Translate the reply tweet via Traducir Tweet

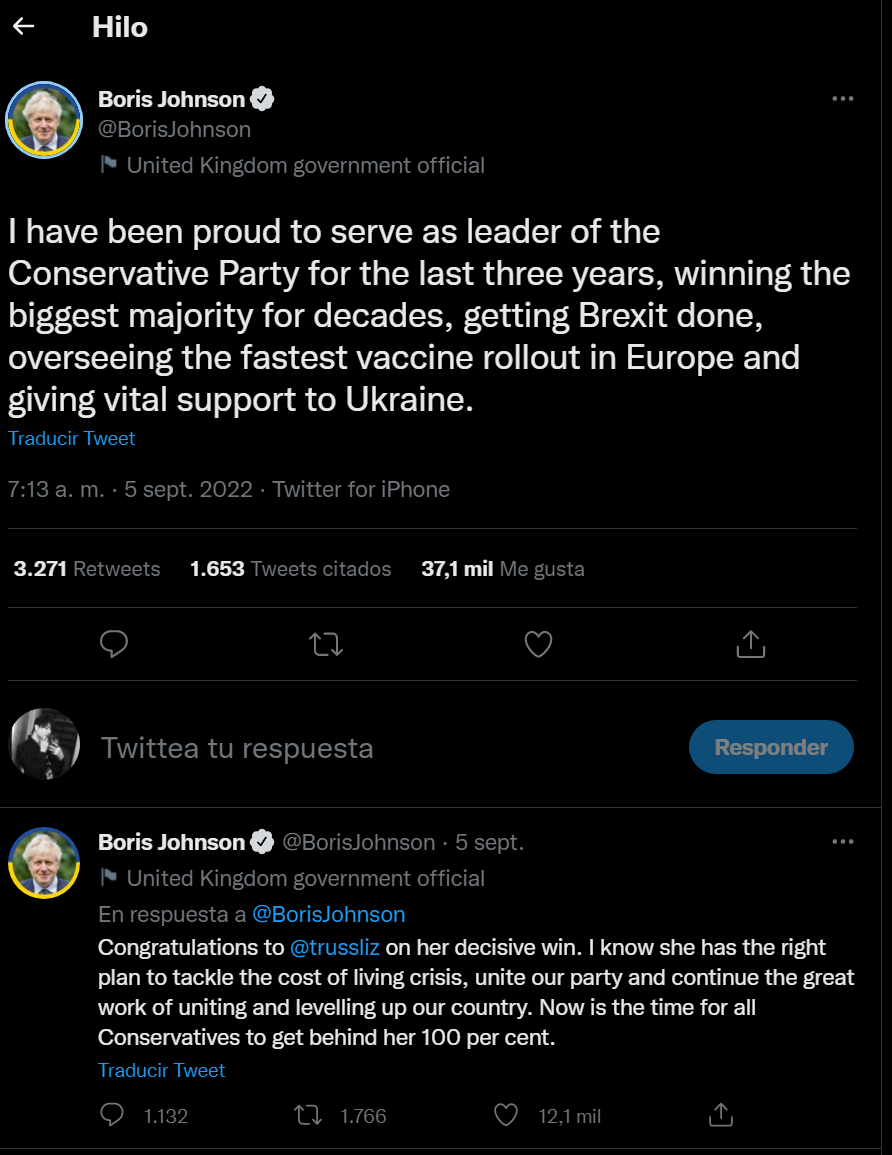pos(162,1070)
